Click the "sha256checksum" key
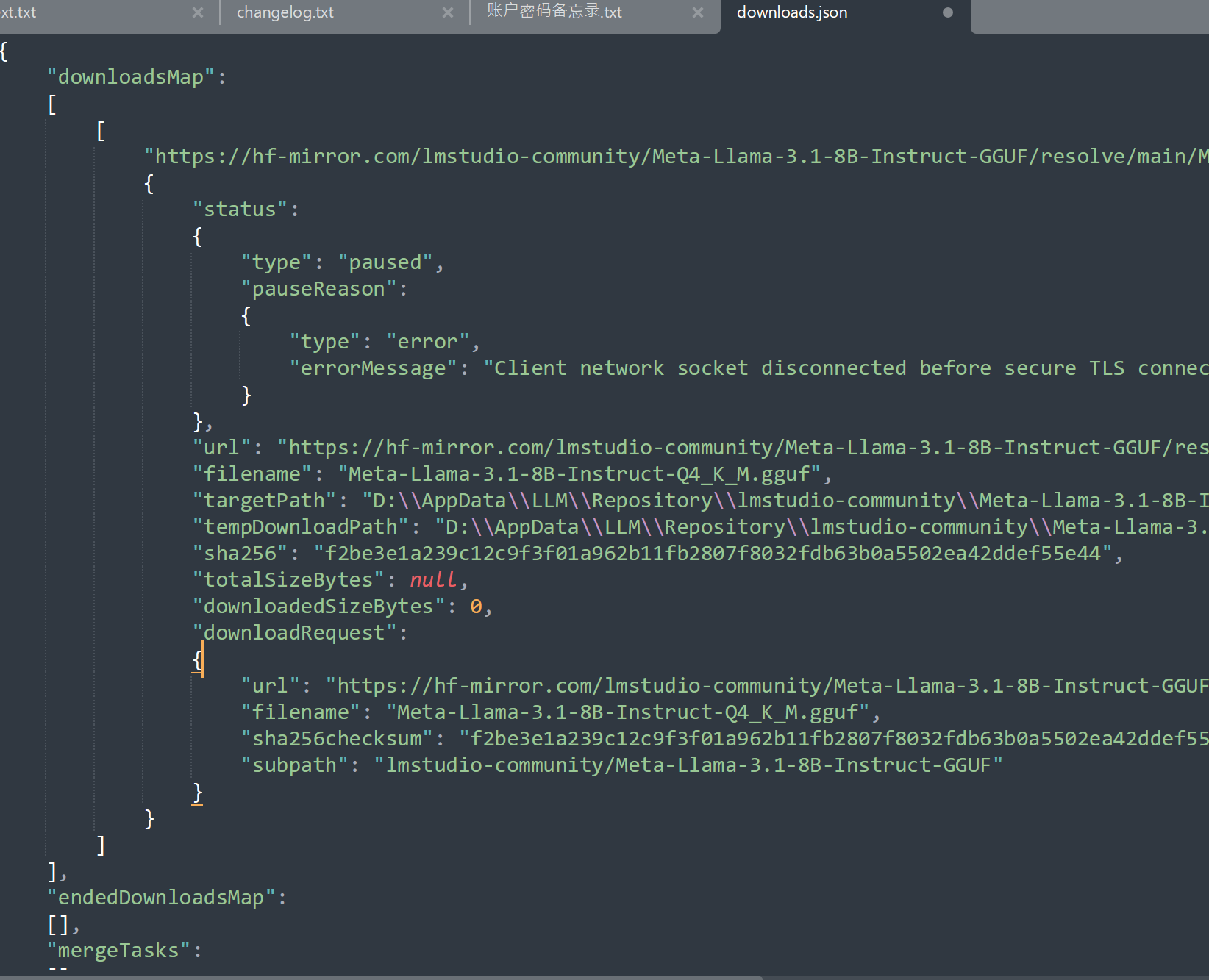The image size is (1209, 980). pyautogui.click(x=338, y=739)
